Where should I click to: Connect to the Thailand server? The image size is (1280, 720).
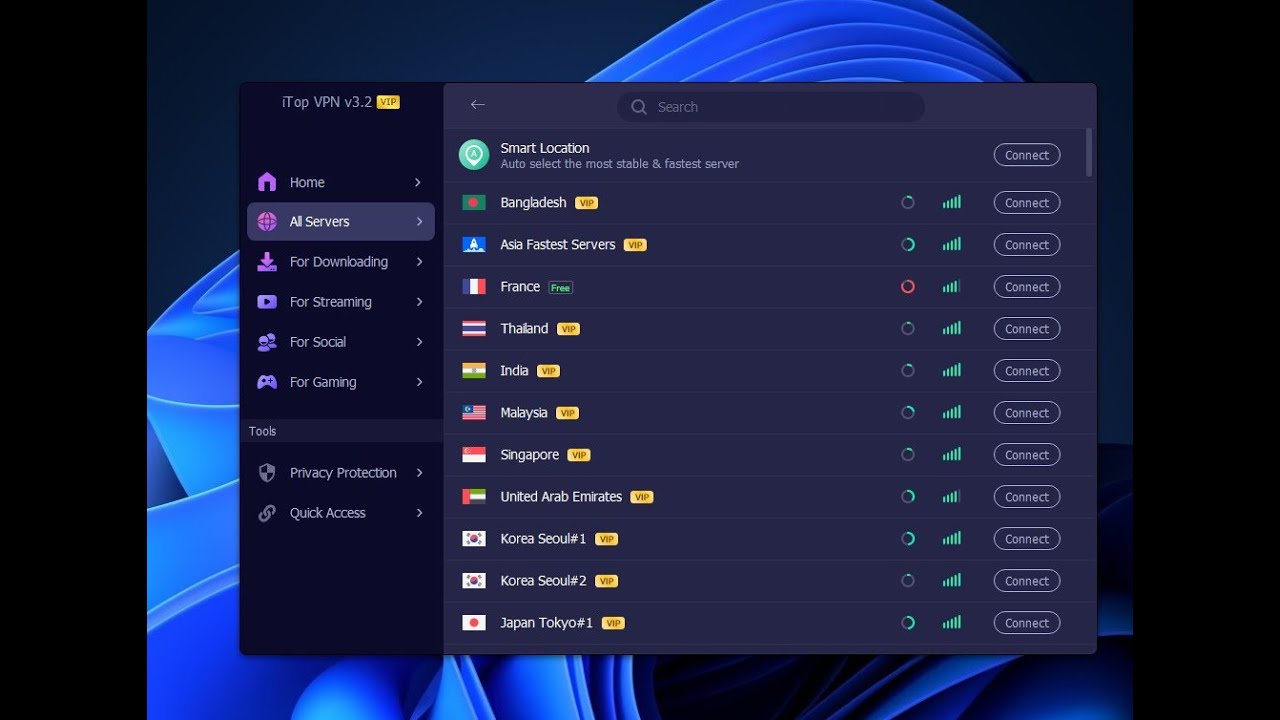(x=1027, y=329)
